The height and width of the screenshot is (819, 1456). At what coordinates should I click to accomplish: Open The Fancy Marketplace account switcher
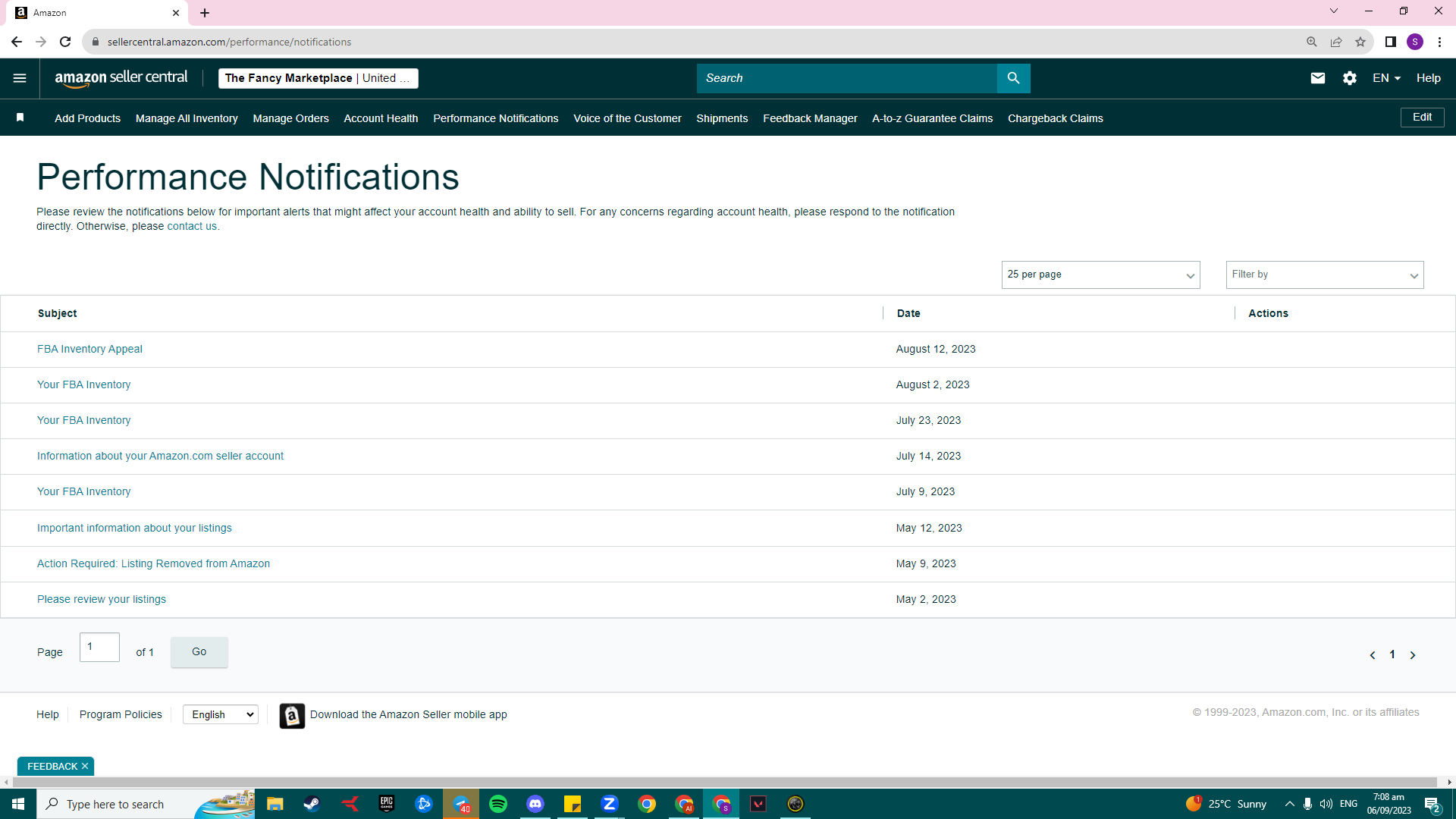tap(318, 78)
